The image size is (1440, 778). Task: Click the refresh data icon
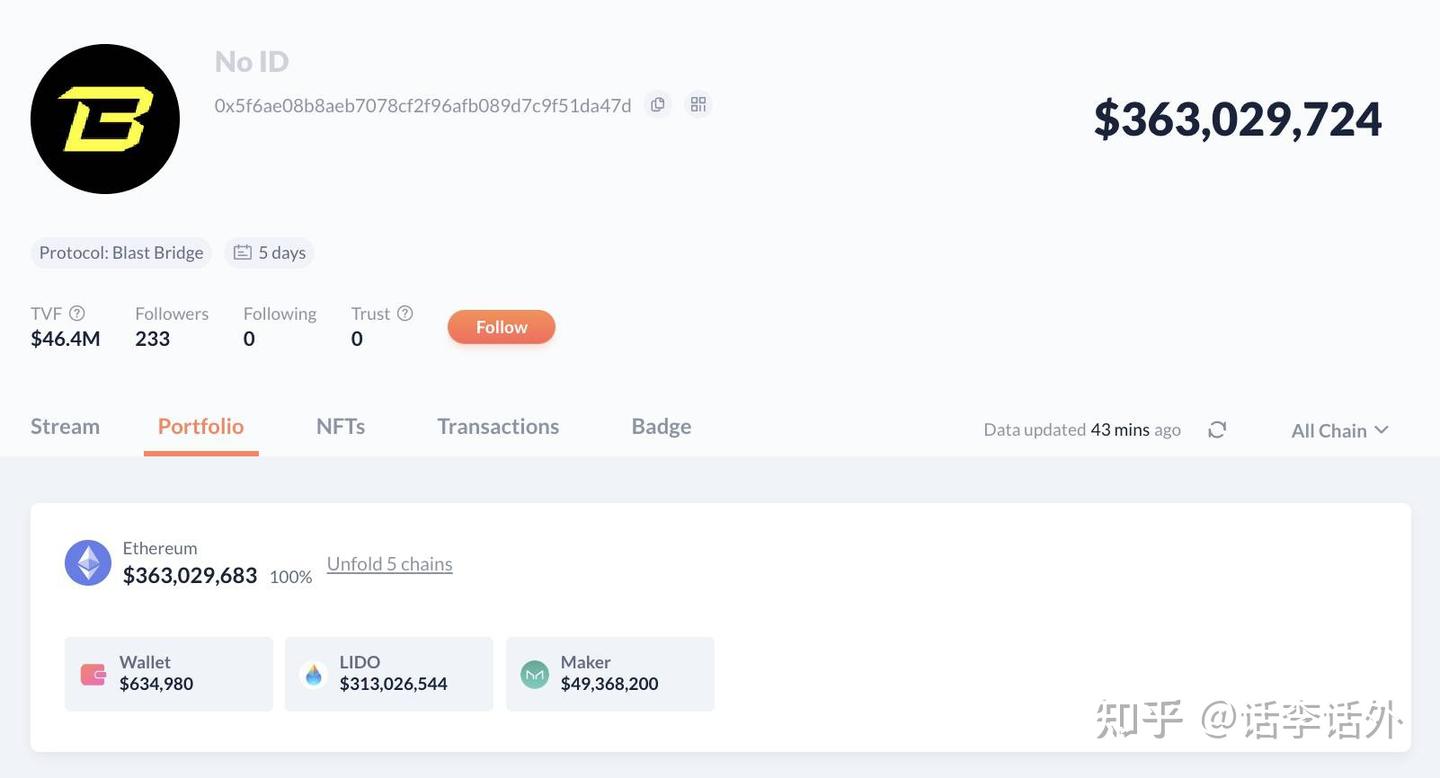tap(1217, 430)
